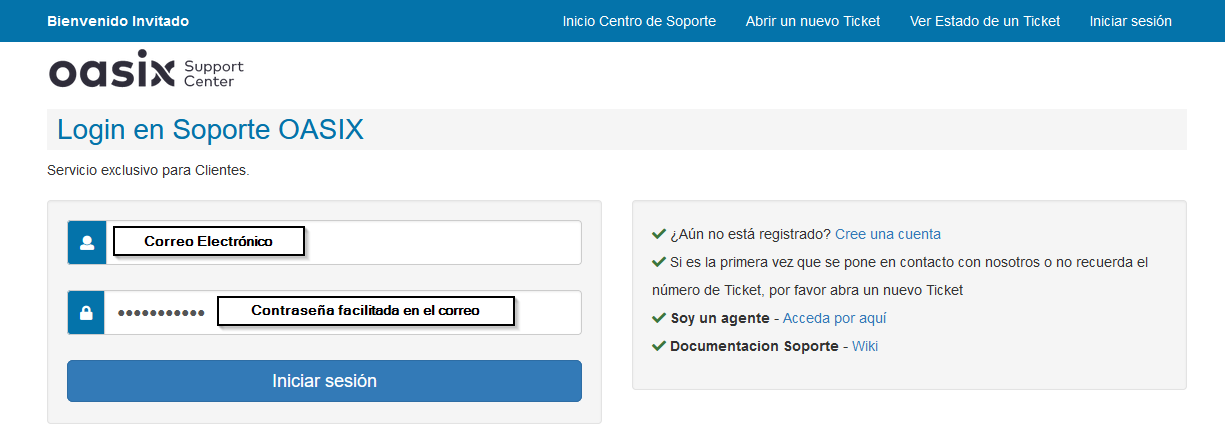The width and height of the screenshot is (1225, 444).
Task: Click the password field with masked dots
Action: pos(160,313)
